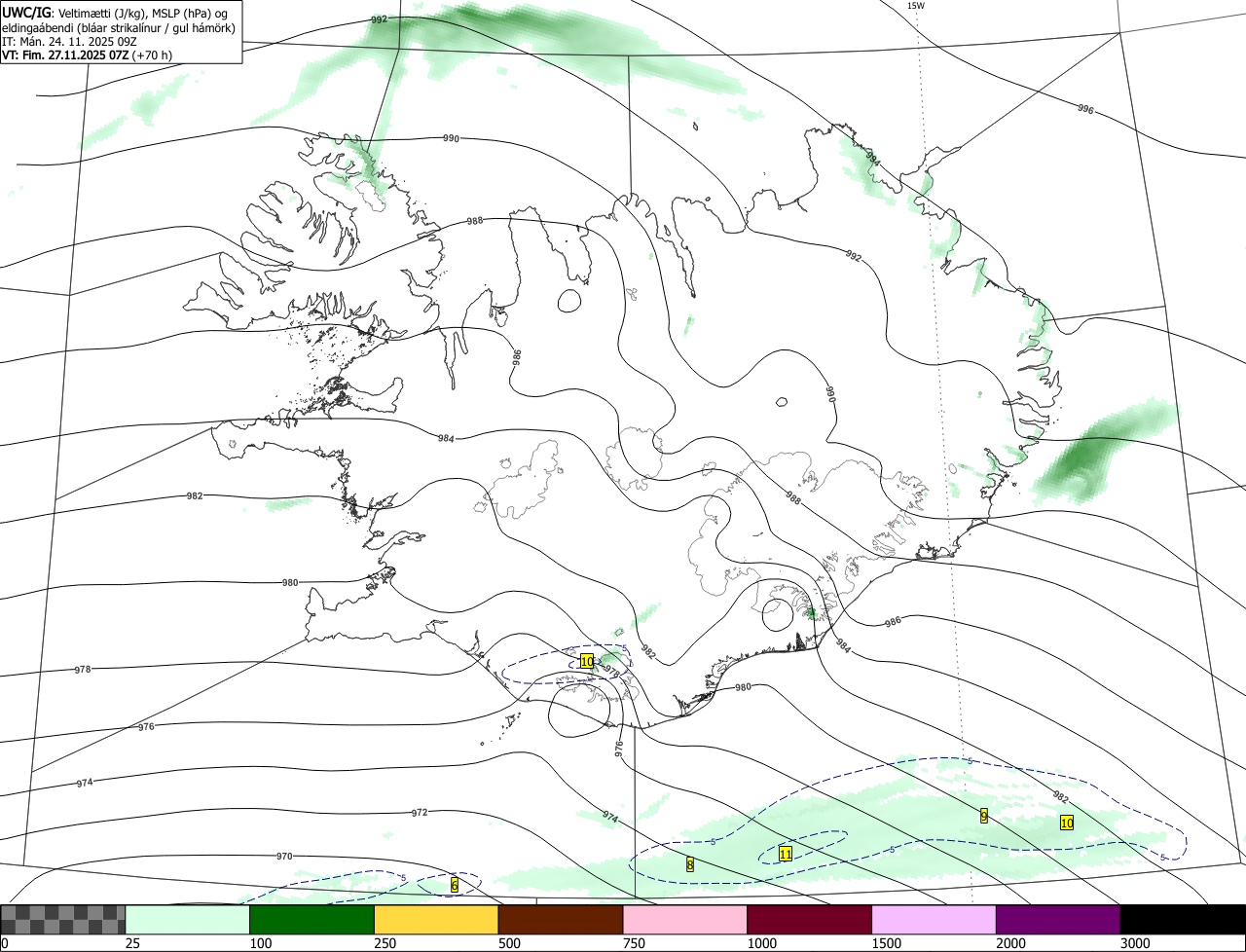Select the yellow lightning marker labeled 8
The image size is (1246, 952).
(x=689, y=863)
